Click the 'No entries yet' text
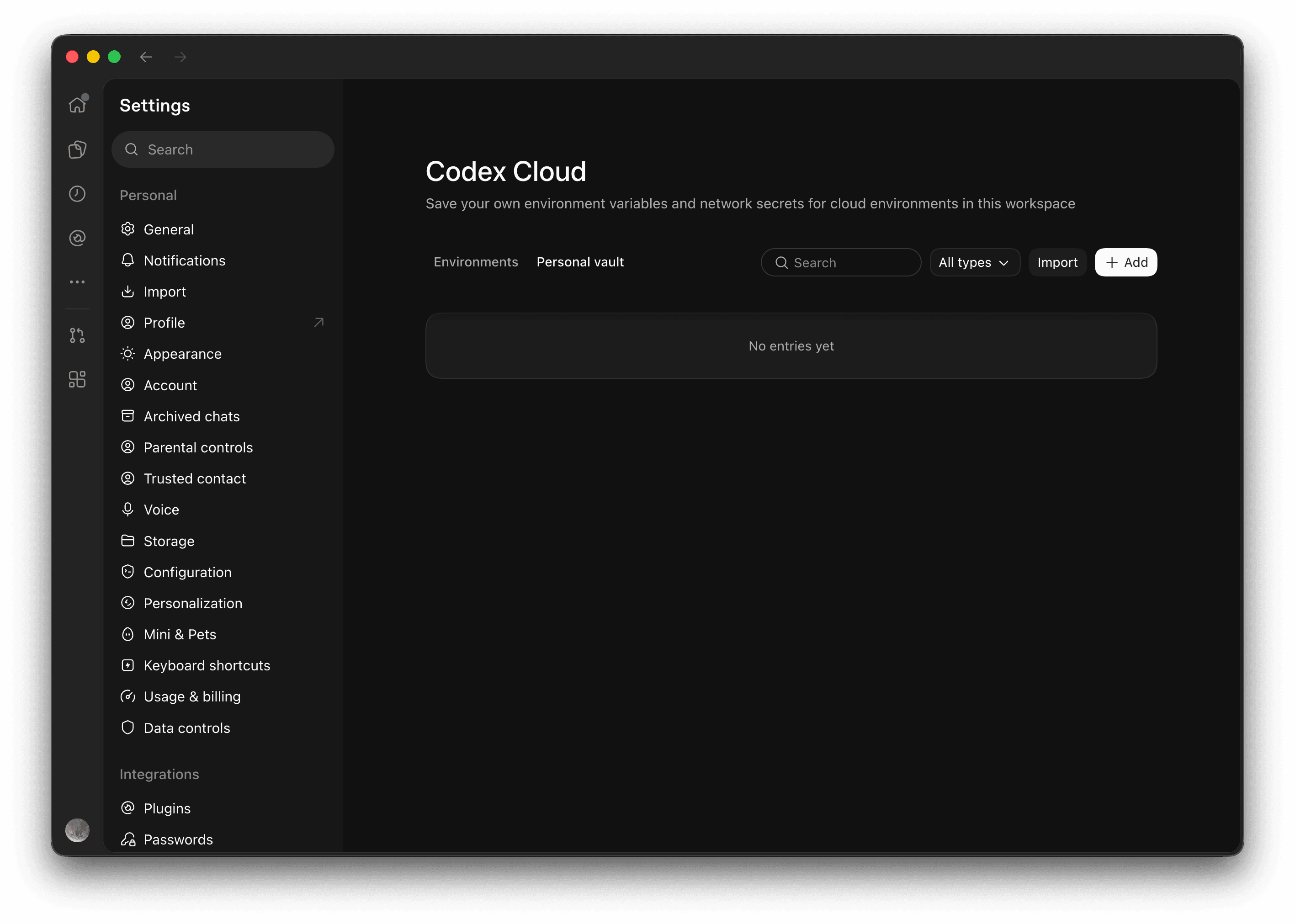Viewport: 1295px width, 924px height. point(791,346)
